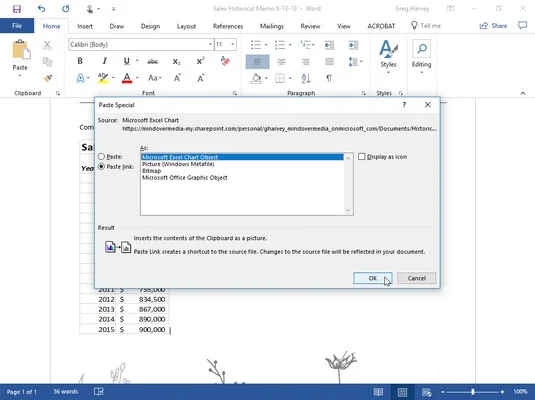535x400 pixels.
Task: Choose Picture (Windows Metafile) in the As list
Action: coord(178,164)
